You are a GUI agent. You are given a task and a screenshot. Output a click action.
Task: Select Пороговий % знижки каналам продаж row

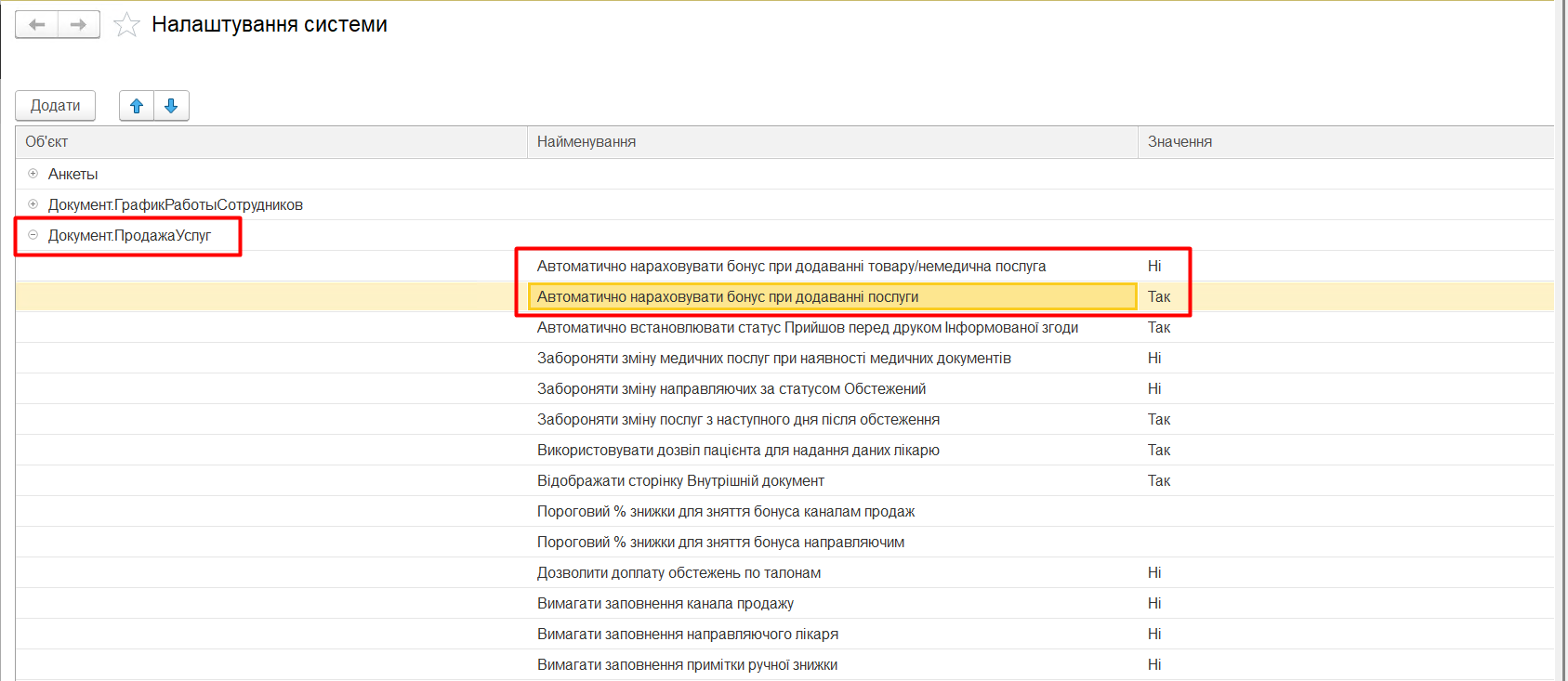[x=725, y=512]
